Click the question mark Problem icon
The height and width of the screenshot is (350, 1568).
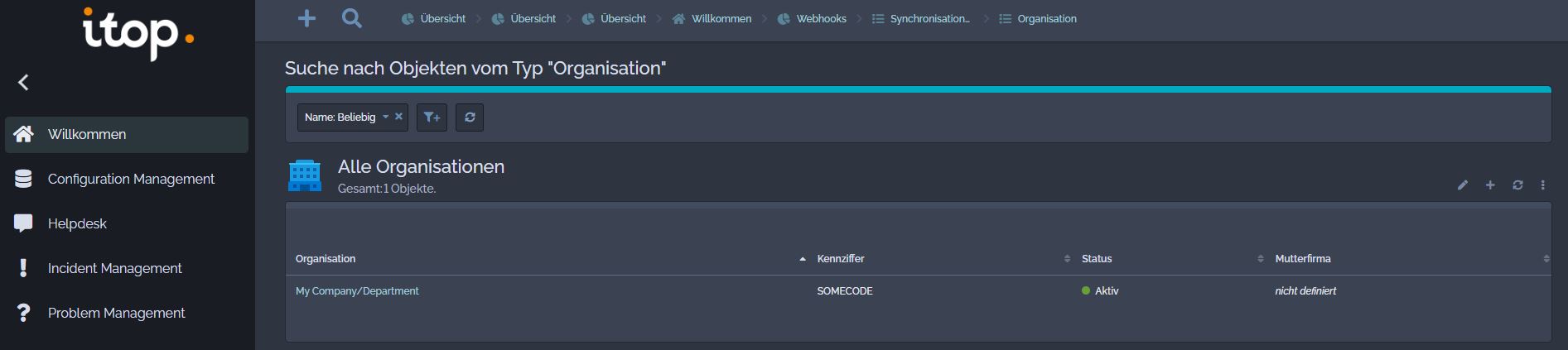pos(23,313)
